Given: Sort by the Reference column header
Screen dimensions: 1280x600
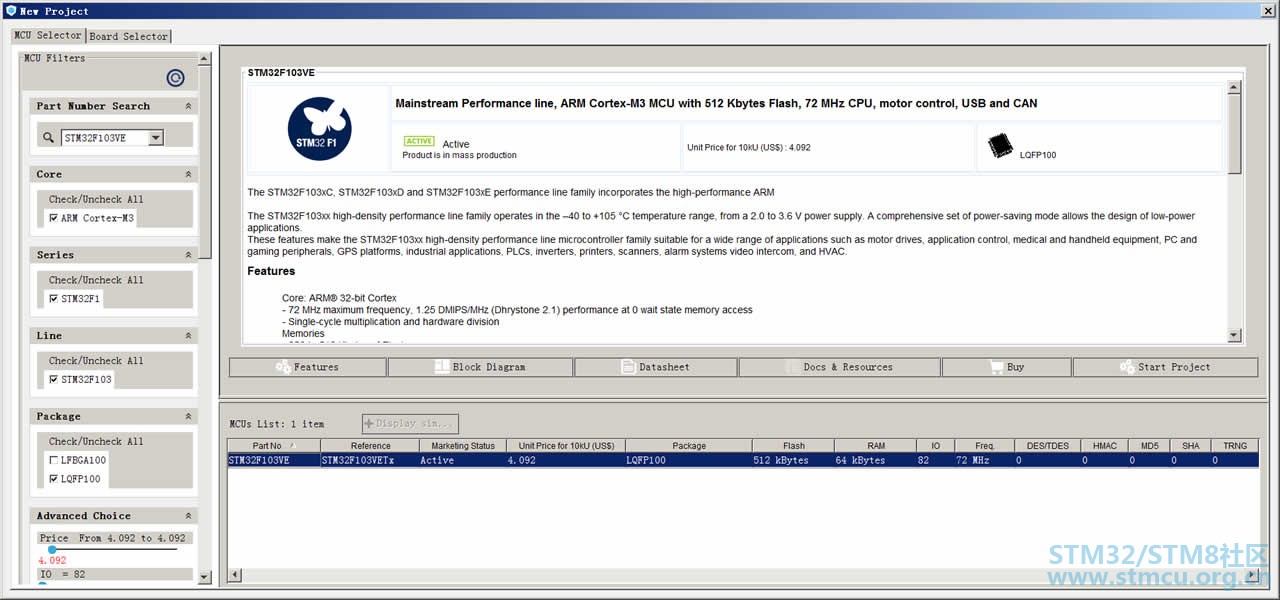Looking at the screenshot, I should pyautogui.click(x=370, y=446).
